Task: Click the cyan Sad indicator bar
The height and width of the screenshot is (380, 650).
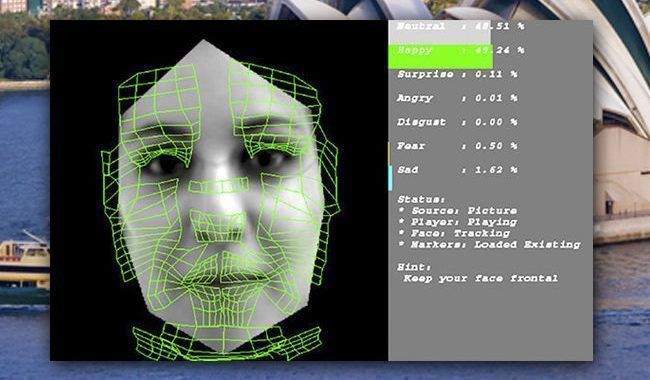Action: [390, 178]
